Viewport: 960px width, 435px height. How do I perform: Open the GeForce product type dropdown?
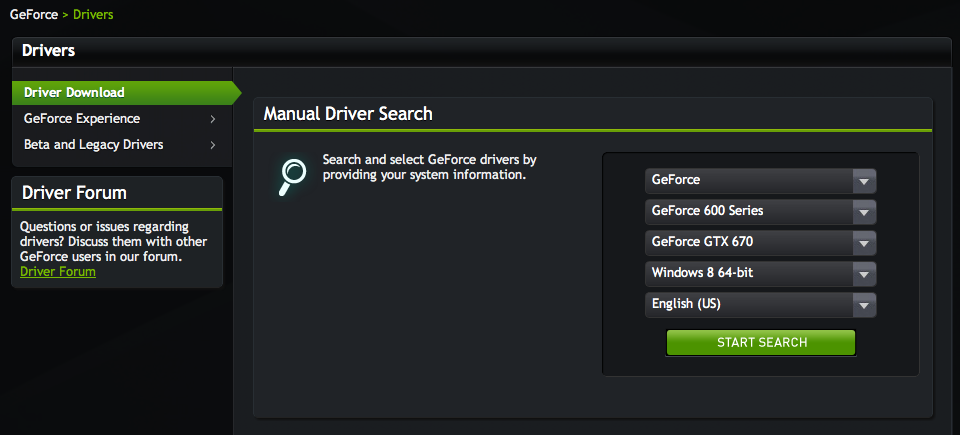(x=760, y=181)
